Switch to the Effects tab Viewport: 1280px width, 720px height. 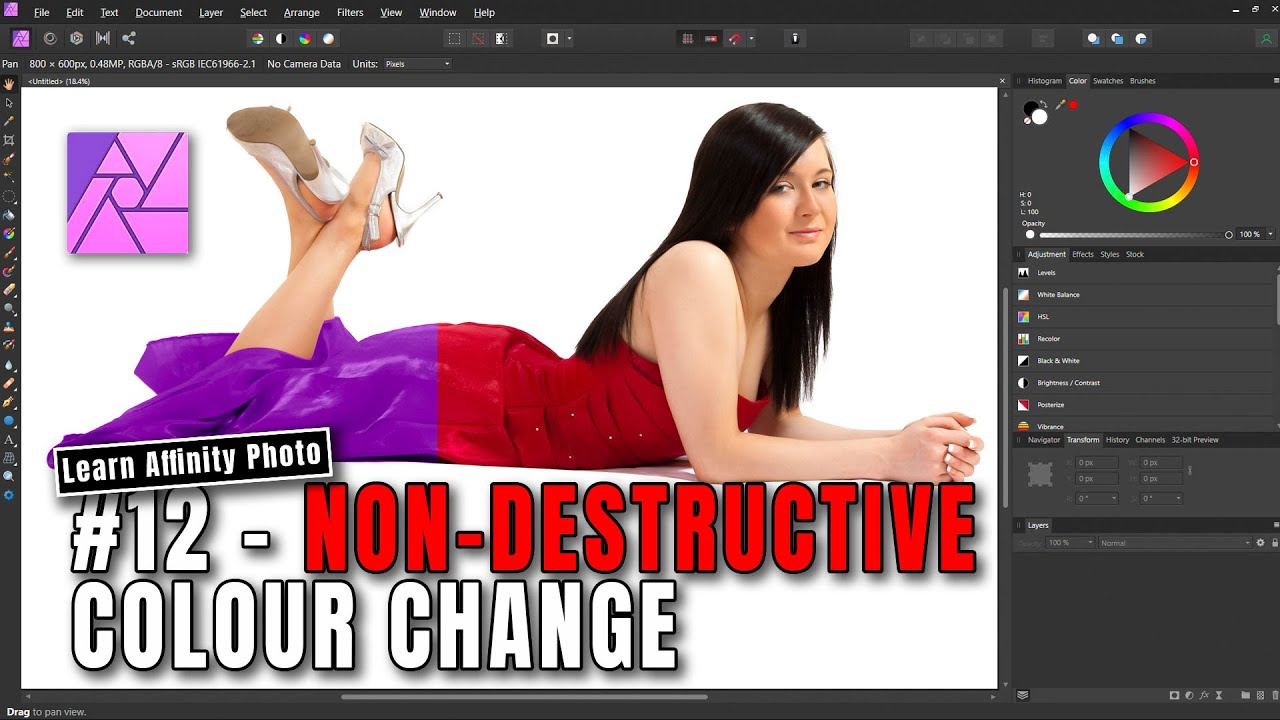pyautogui.click(x=1083, y=254)
